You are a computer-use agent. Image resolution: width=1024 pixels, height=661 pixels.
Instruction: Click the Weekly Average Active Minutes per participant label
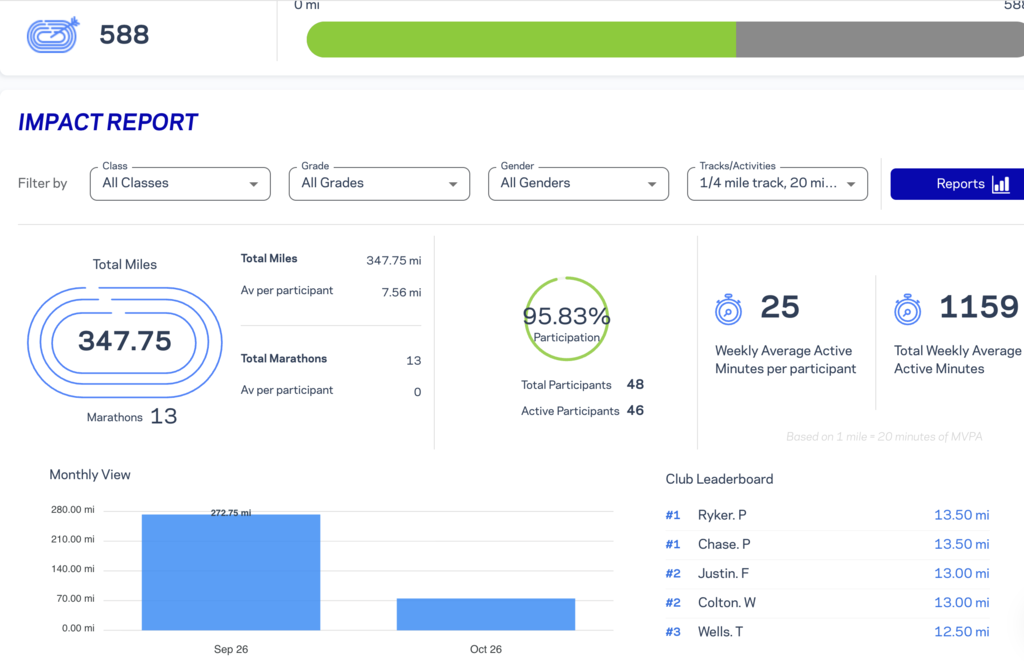pyautogui.click(x=786, y=360)
